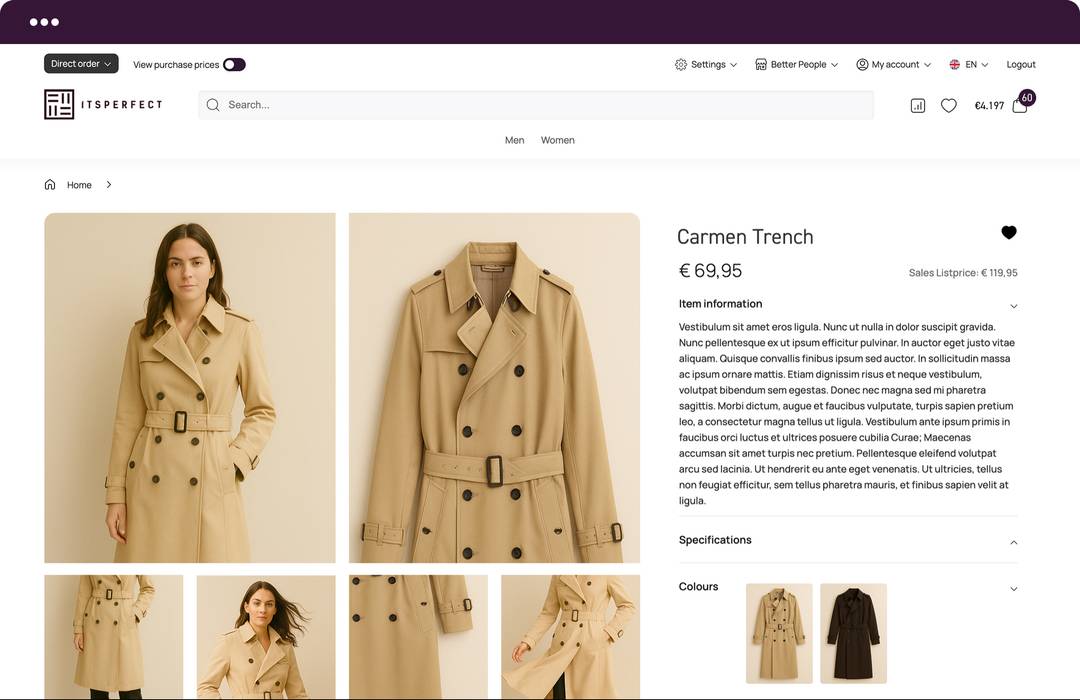Open the shopping bag with 60 badge
The image size is (1080, 700).
tap(1020, 105)
